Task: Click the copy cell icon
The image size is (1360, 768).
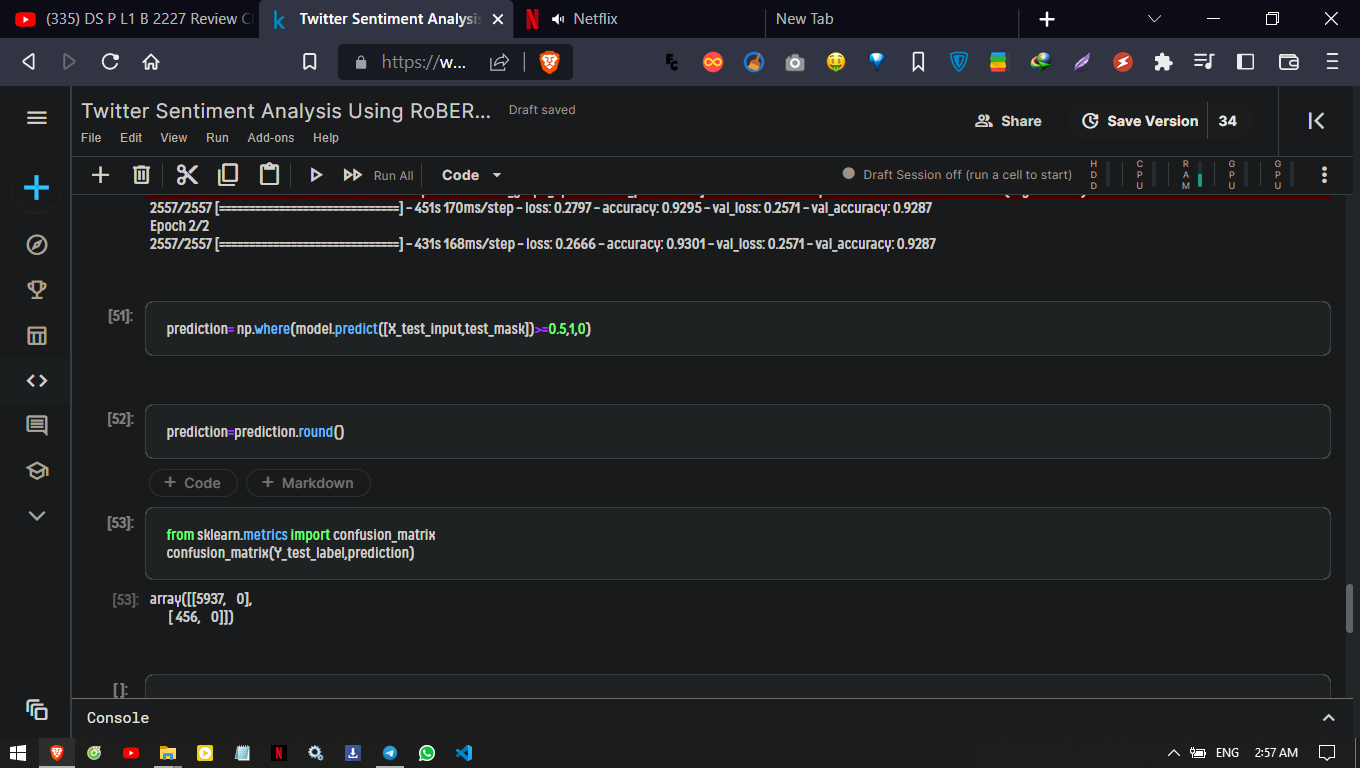Action: (228, 175)
